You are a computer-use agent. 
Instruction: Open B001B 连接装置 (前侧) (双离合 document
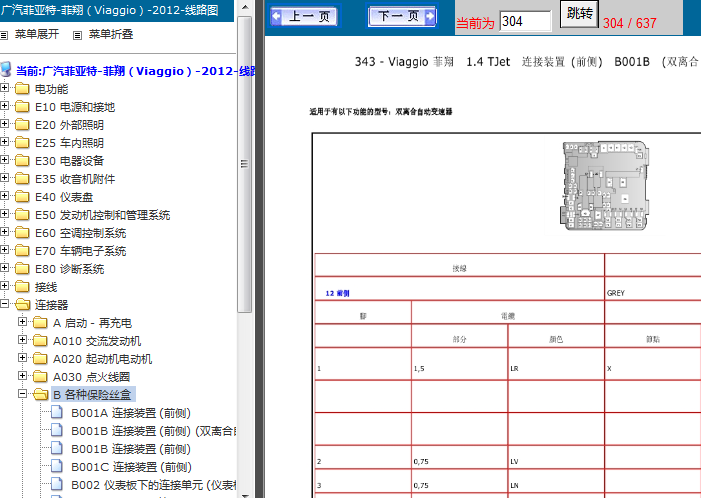tap(154, 431)
